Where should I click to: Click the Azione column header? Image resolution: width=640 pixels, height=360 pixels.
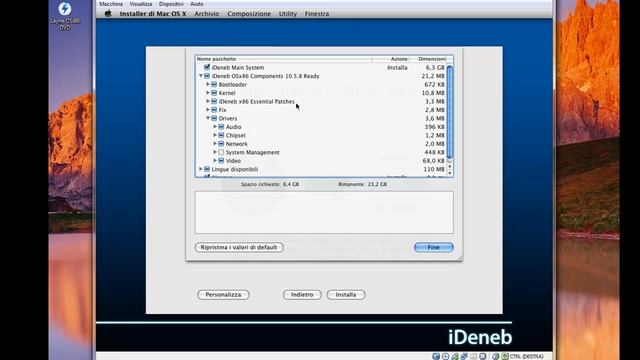point(391,59)
